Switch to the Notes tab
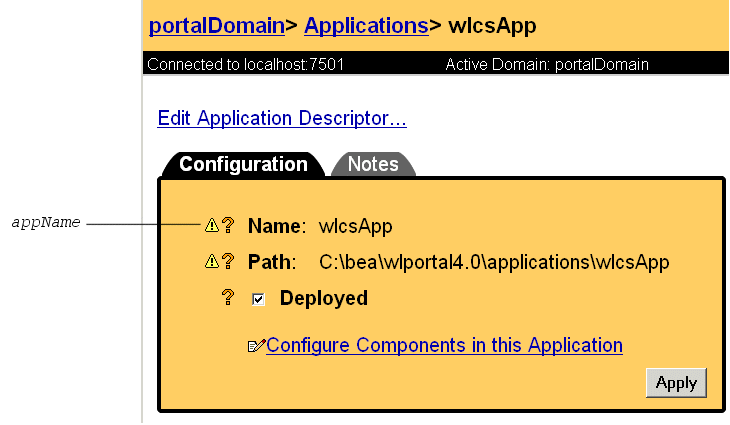This screenshot has height=425, width=730. point(373,164)
